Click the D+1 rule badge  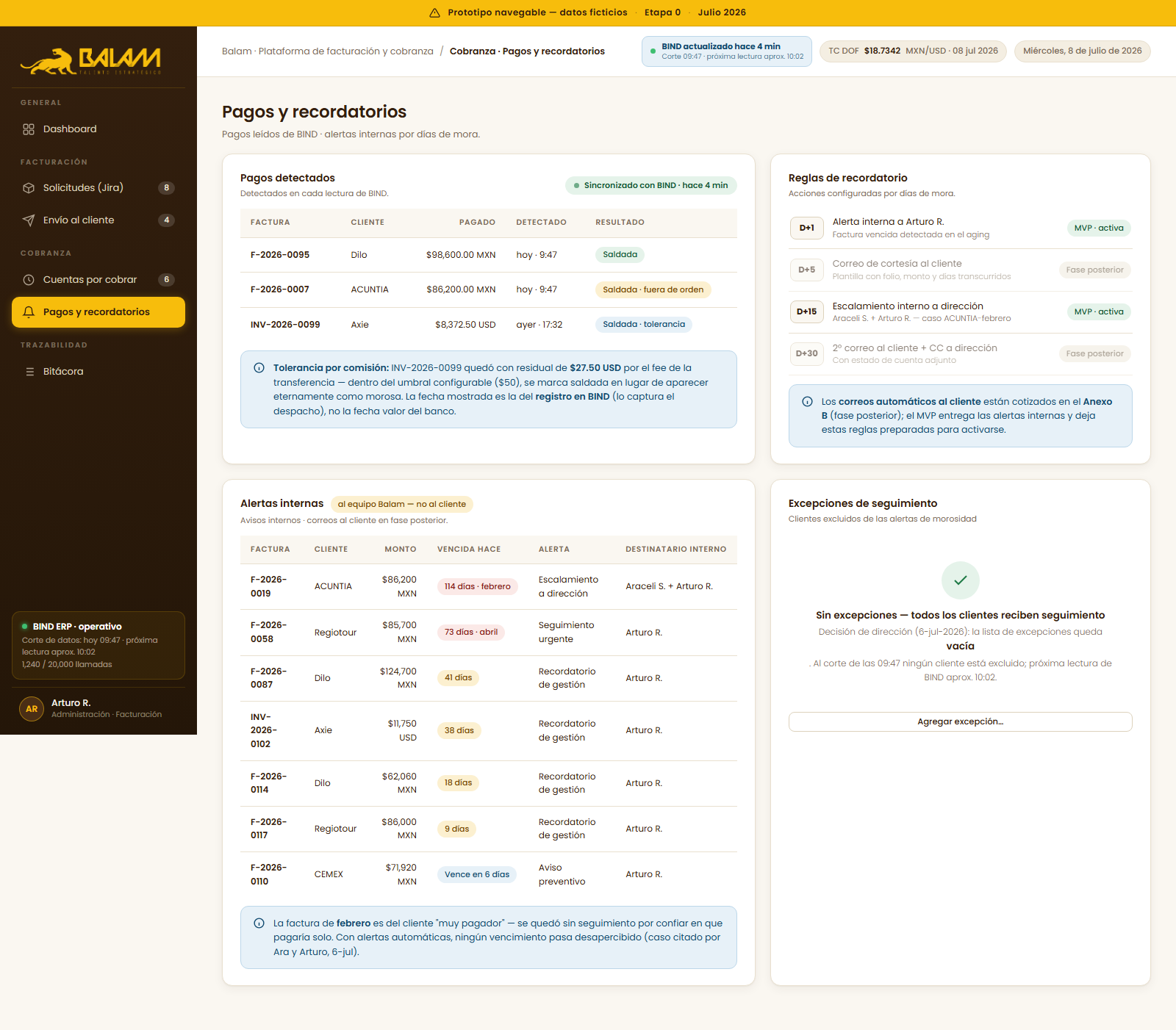tap(807, 228)
